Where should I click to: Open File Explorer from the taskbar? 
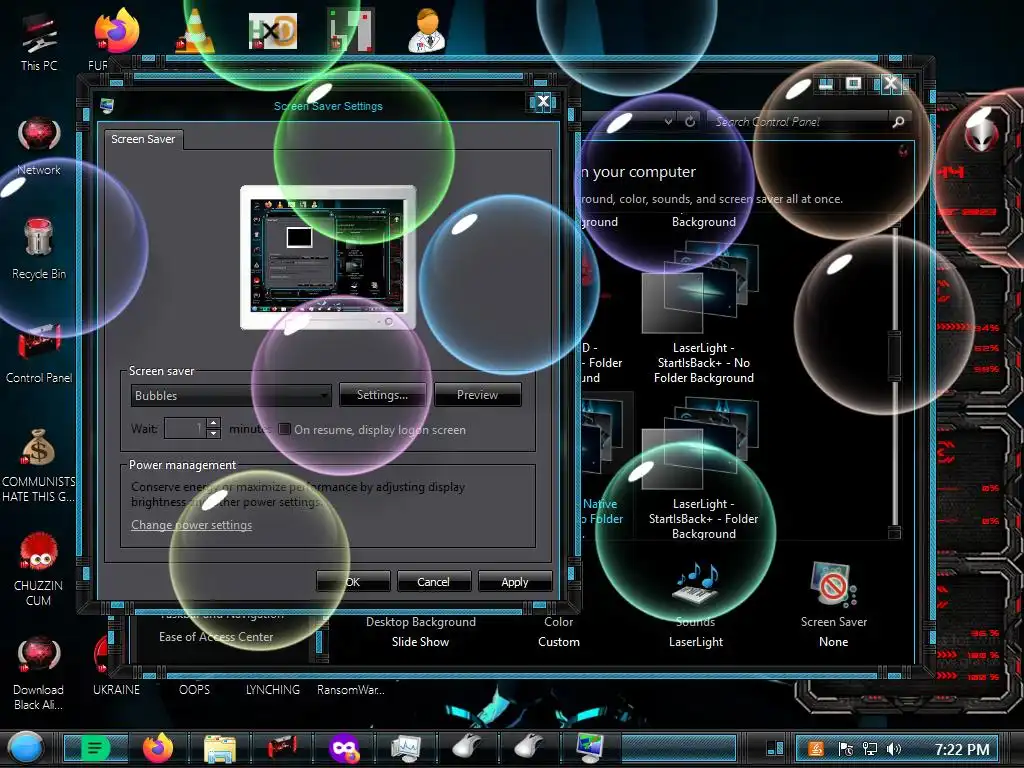[x=220, y=748]
